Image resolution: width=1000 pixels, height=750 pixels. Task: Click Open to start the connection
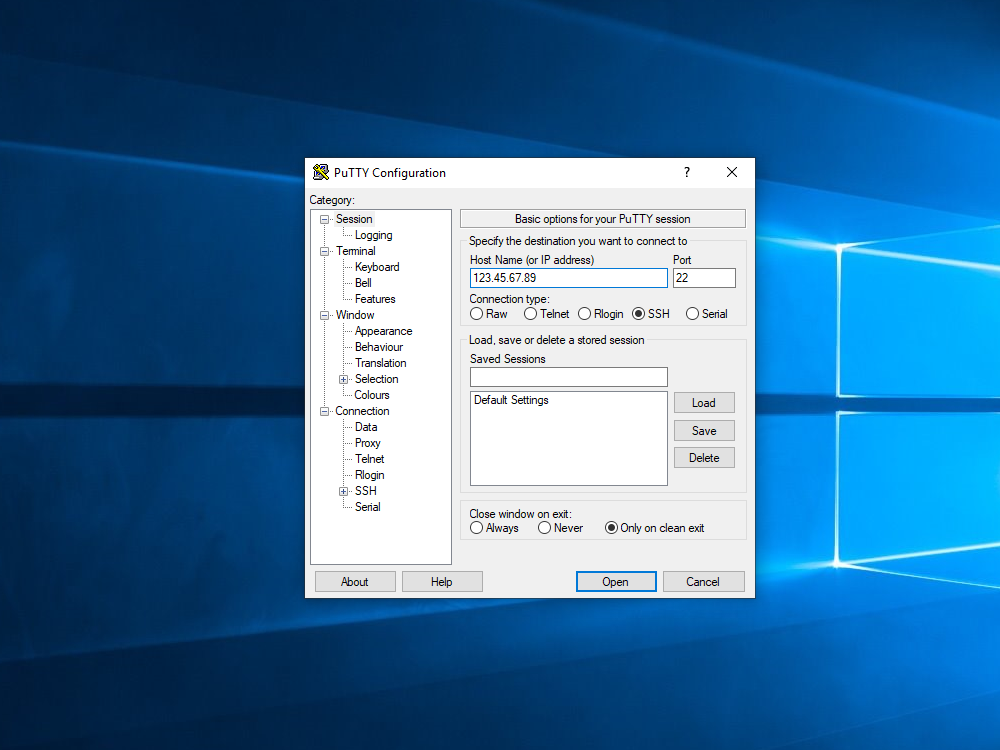(x=615, y=582)
